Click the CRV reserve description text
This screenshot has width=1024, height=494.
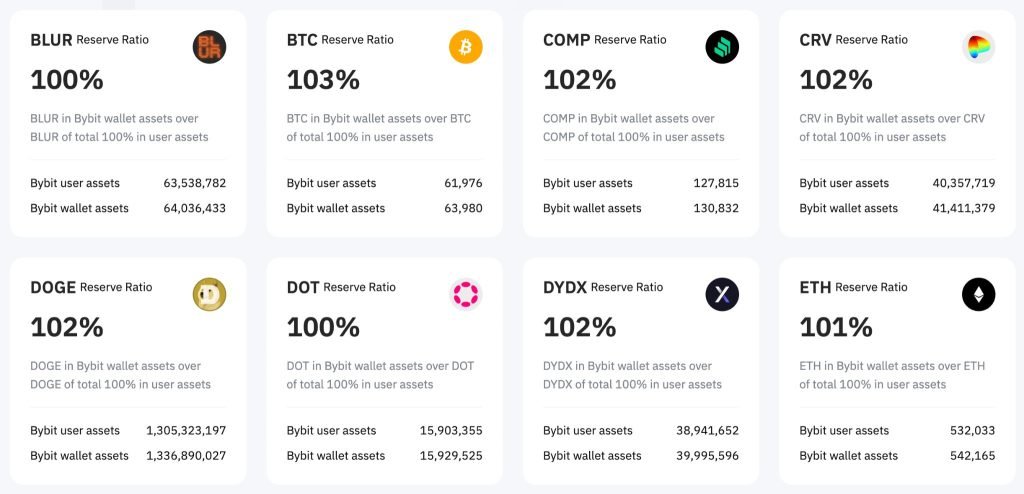(892, 127)
